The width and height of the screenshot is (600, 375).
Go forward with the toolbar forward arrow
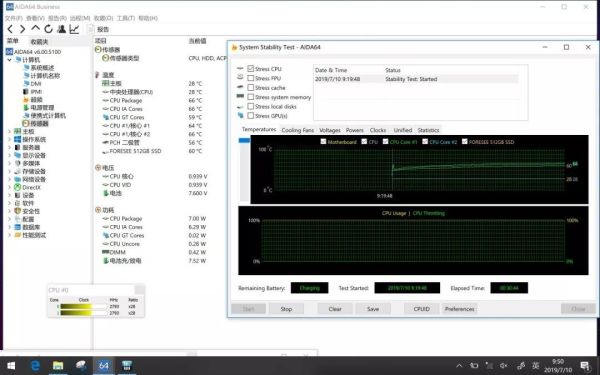click(x=23, y=29)
